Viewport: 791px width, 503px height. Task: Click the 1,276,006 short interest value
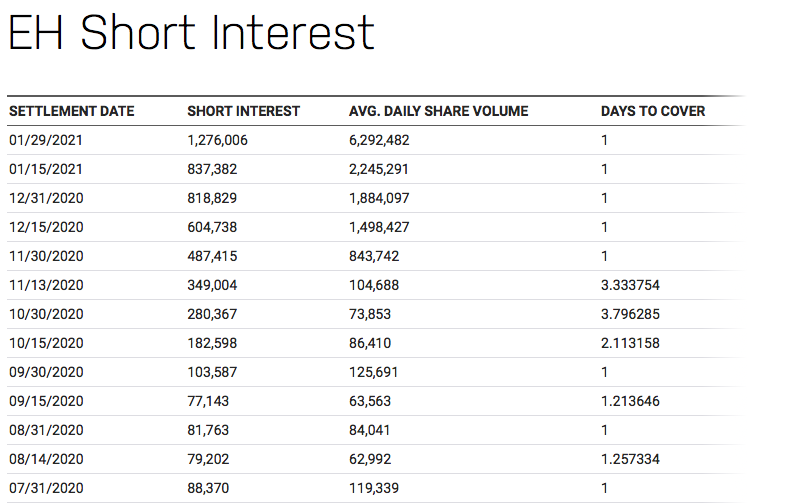coord(217,140)
